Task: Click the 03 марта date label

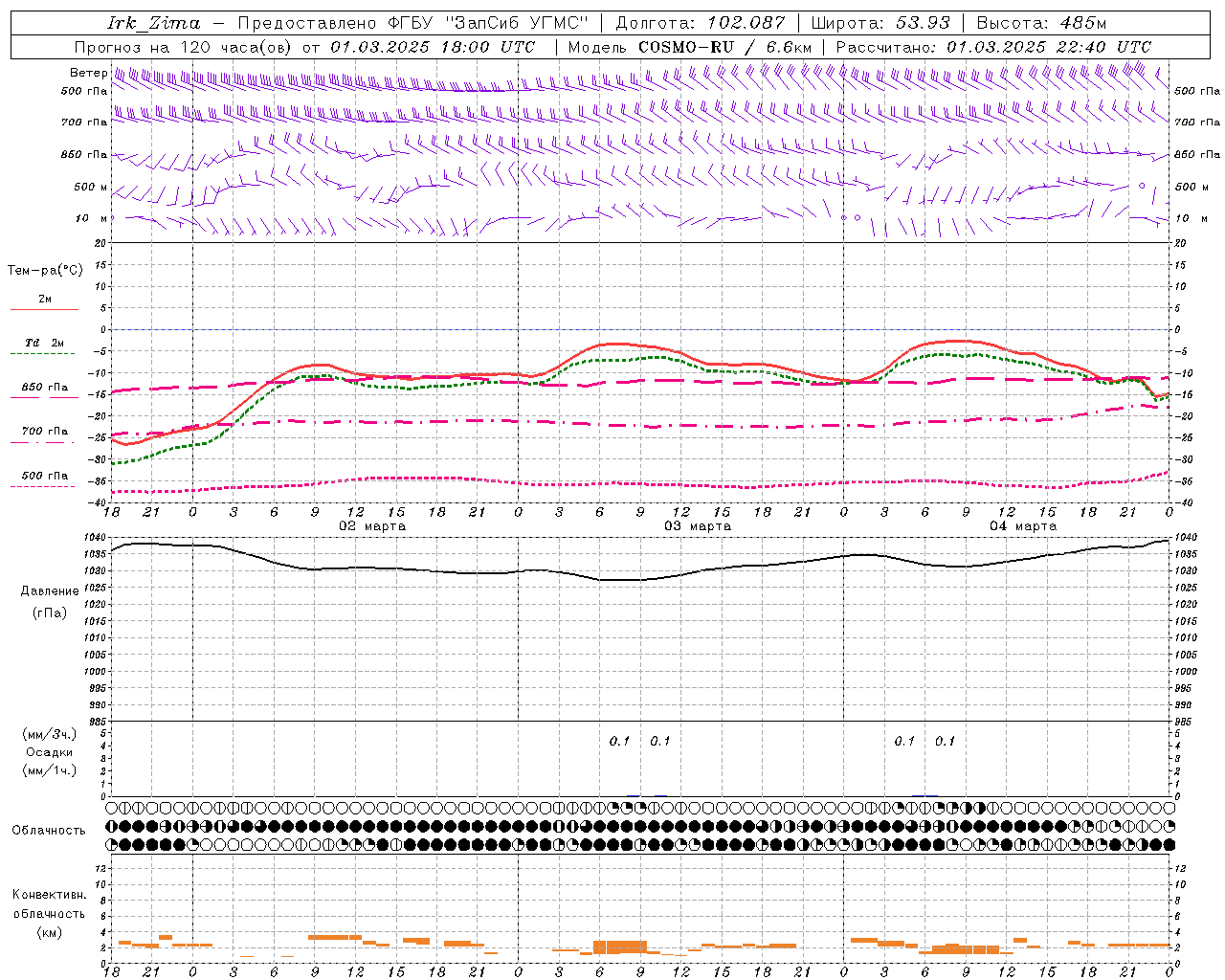Action: point(698,526)
